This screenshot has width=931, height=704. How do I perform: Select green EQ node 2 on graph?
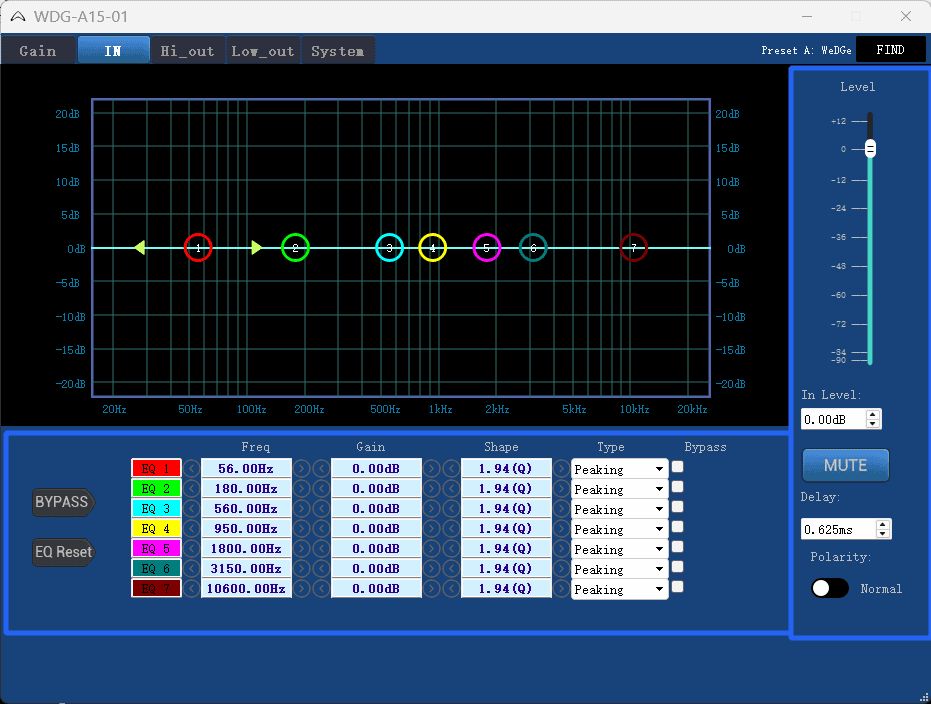295,248
